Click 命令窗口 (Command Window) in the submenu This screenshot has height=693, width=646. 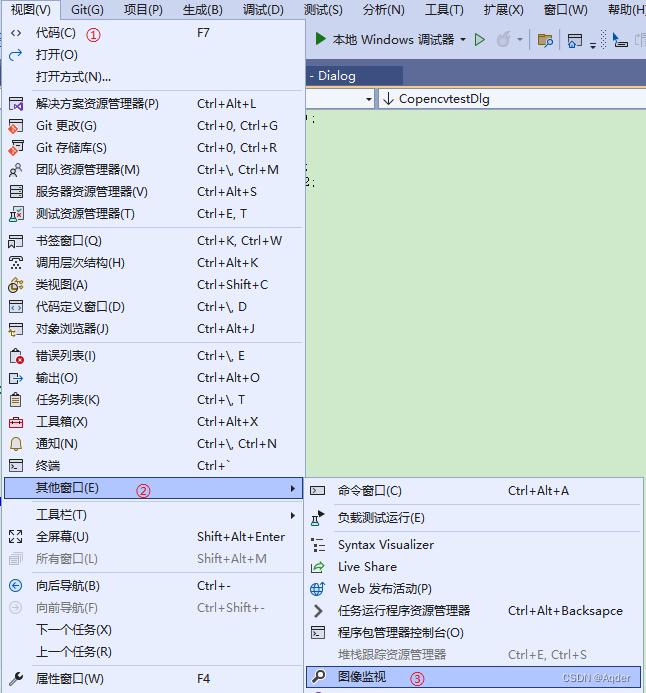[x=369, y=491]
